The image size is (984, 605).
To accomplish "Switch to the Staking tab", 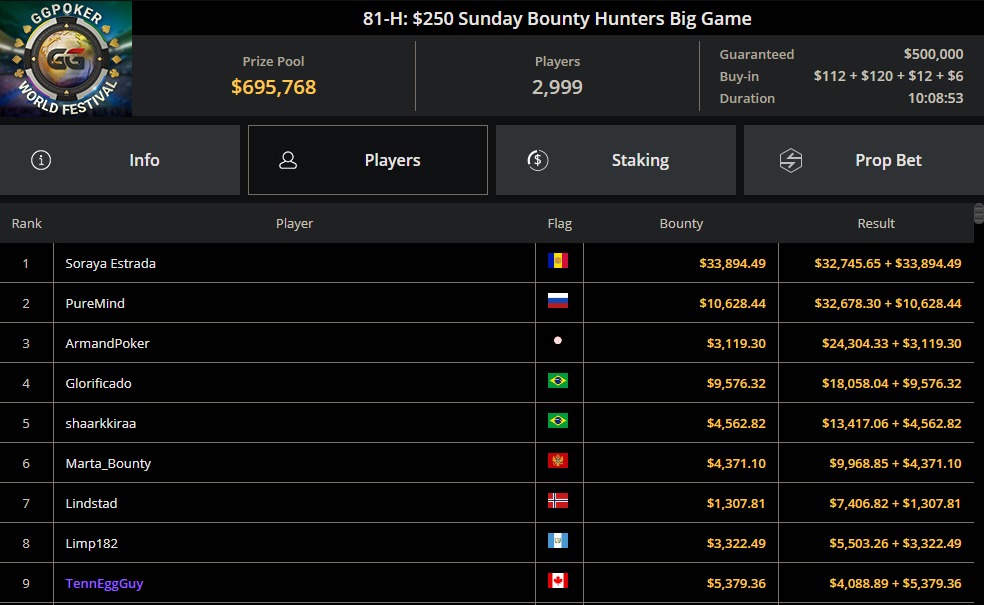I will tap(616, 160).
